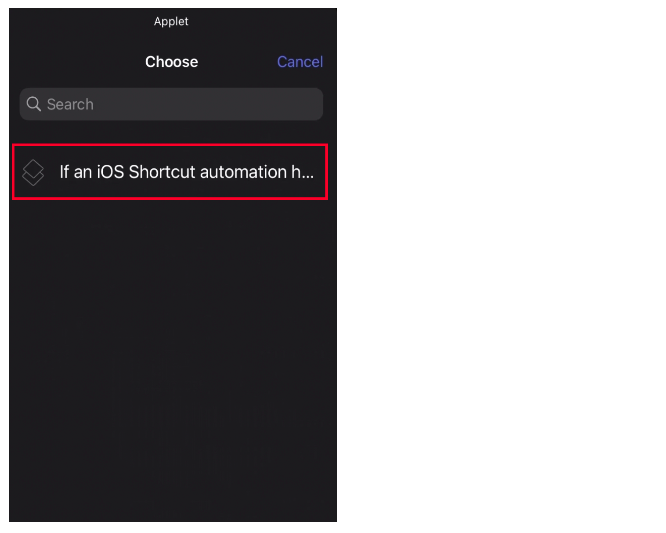Viewport: 666px width, 533px height.
Task: Click the stacked diamonds applet icon
Action: [x=33, y=172]
